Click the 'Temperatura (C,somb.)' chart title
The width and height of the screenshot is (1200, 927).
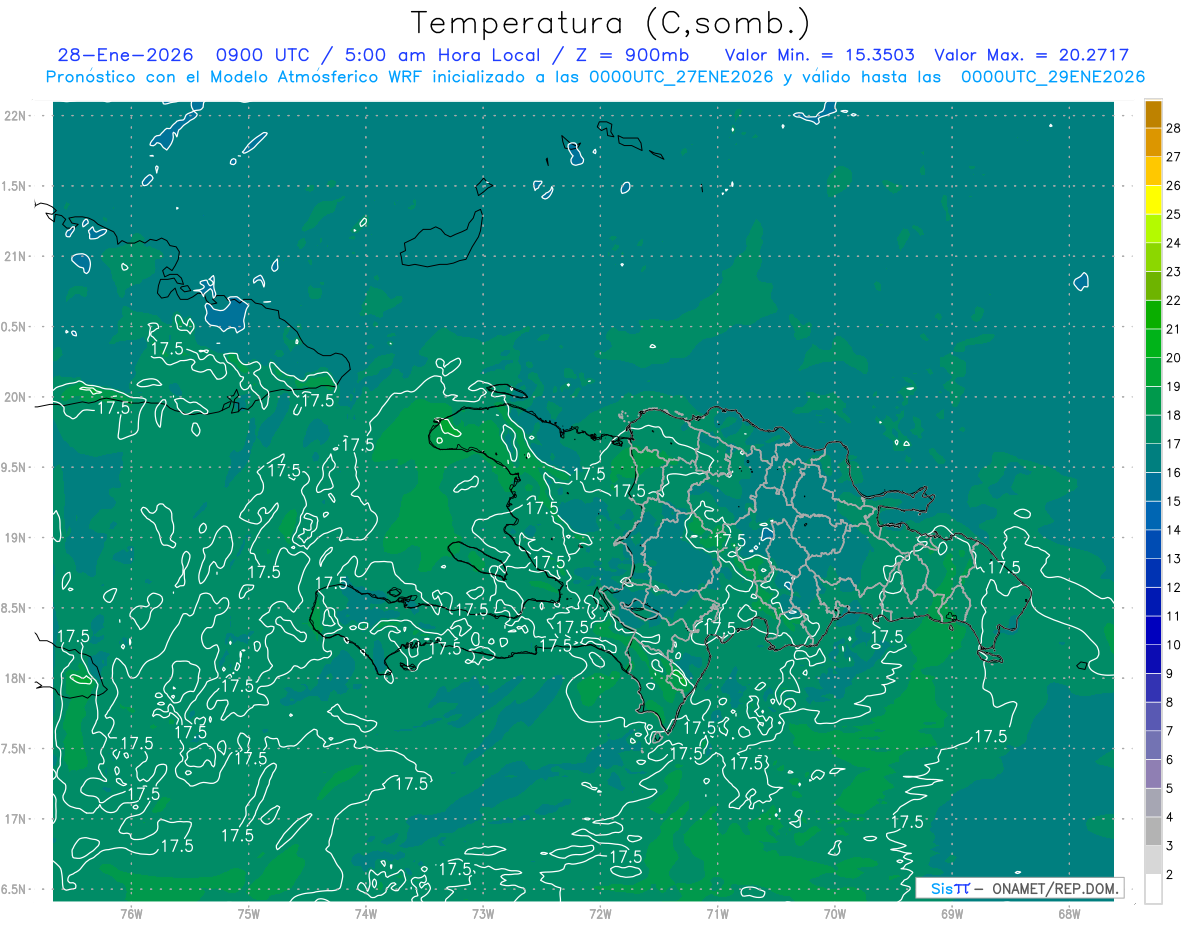click(x=610, y=24)
